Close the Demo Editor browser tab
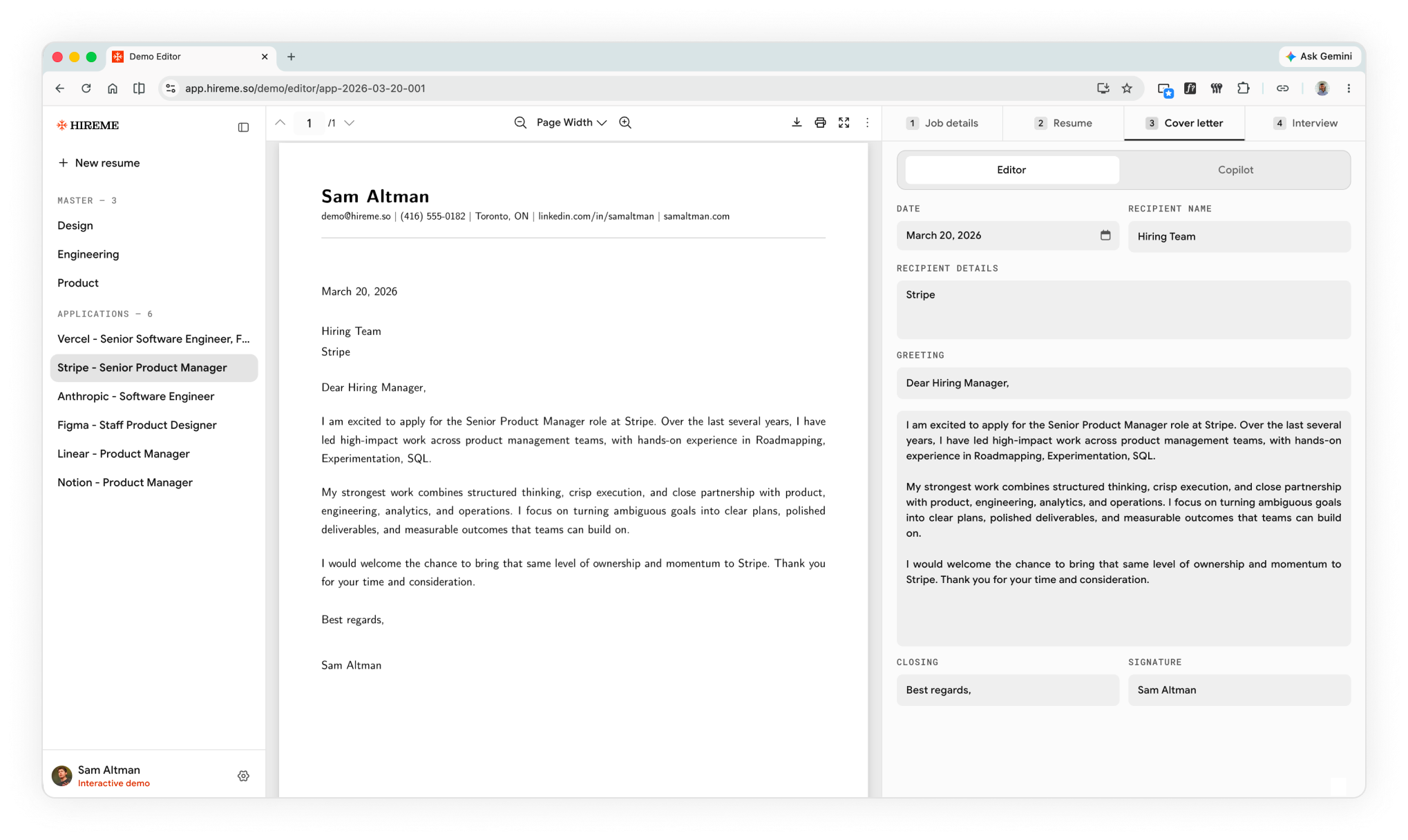 pyautogui.click(x=265, y=57)
